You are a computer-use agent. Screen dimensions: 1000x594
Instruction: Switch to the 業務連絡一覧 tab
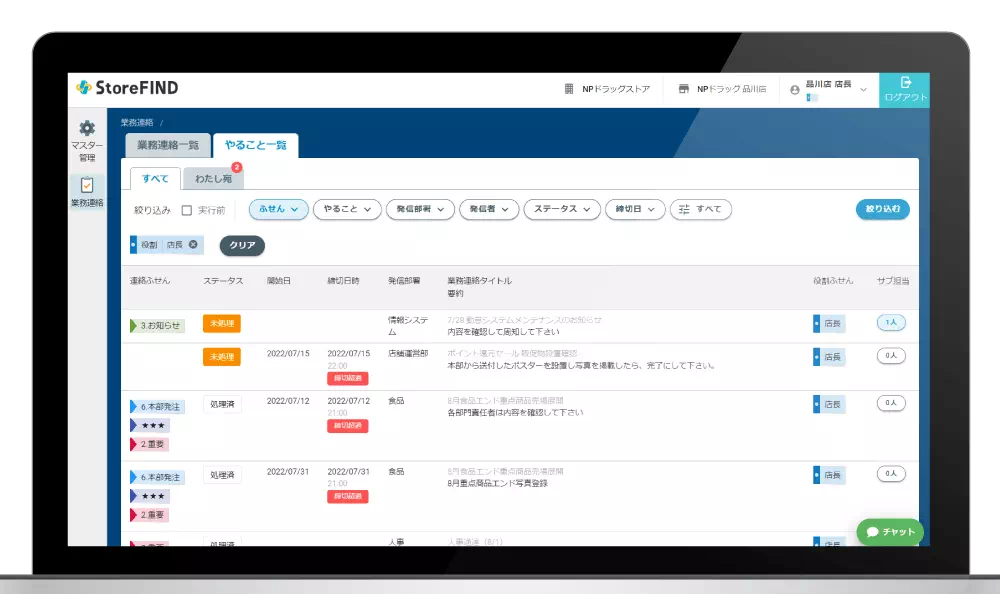pyautogui.click(x=168, y=145)
